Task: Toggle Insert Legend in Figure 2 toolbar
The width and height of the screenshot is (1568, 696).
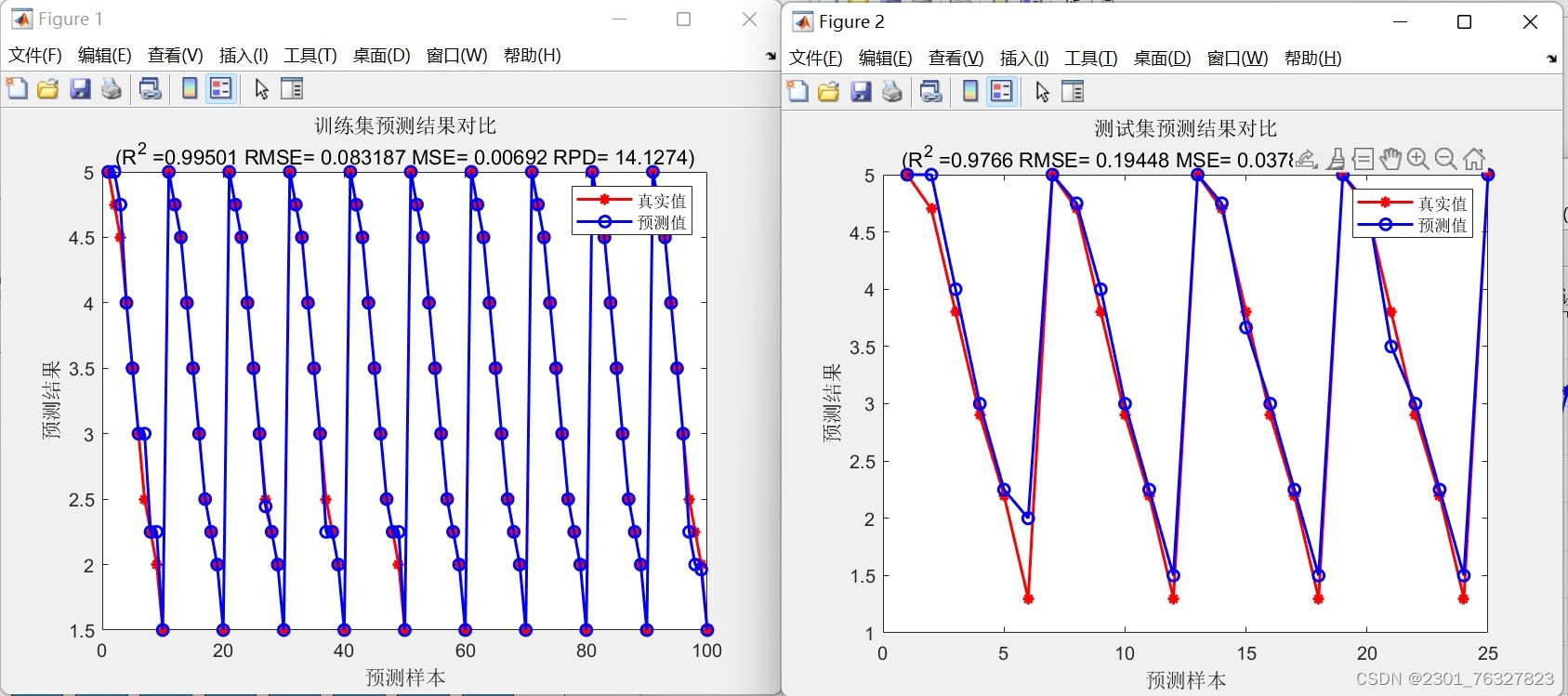Action: pos(1001,92)
